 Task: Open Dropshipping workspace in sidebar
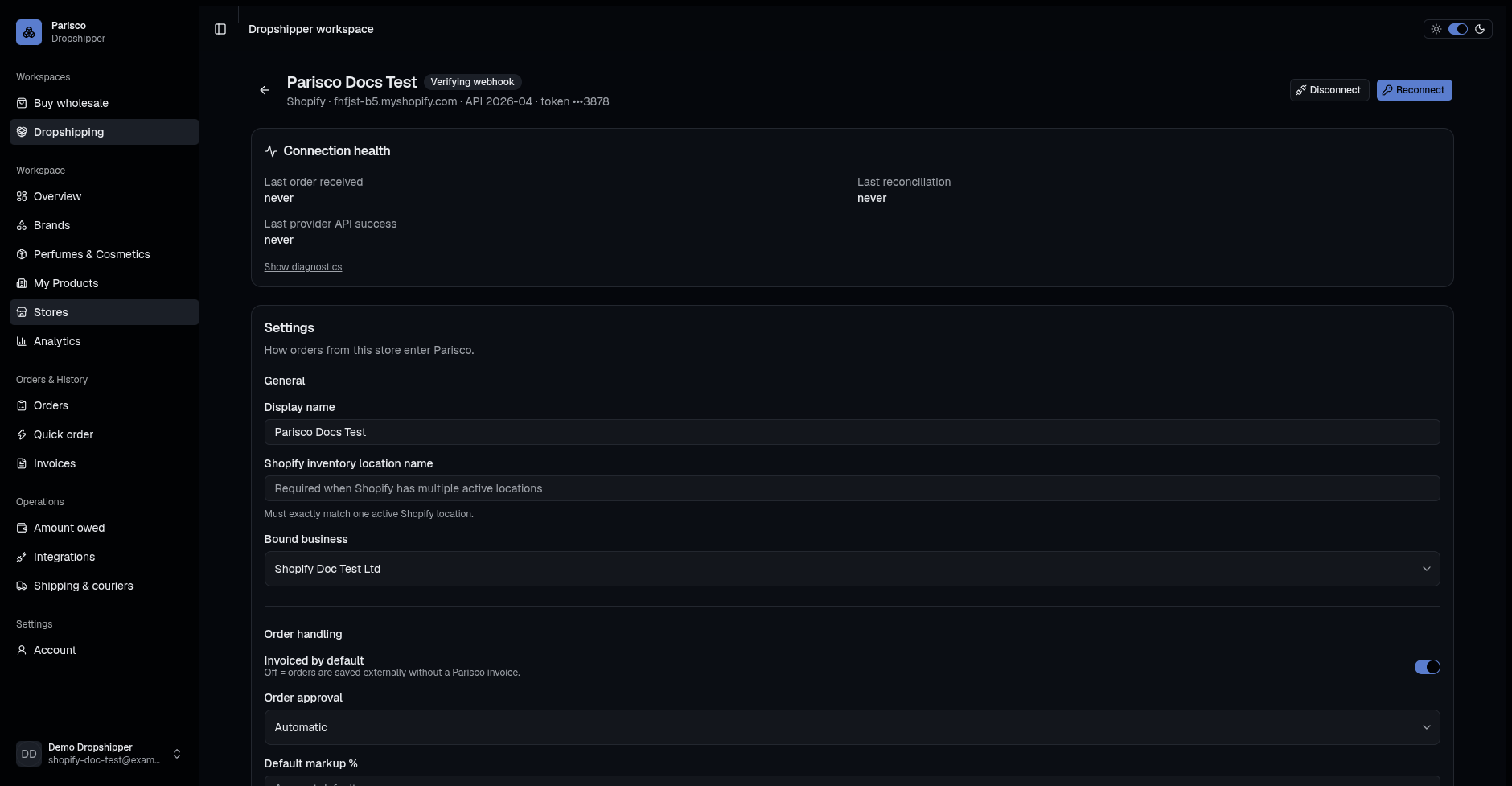(x=105, y=132)
